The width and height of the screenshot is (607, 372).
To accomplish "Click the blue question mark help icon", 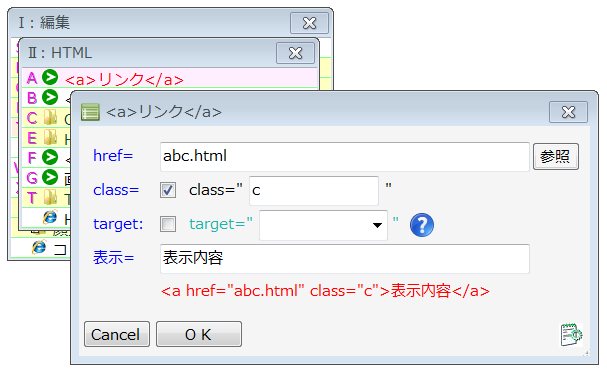I will [x=422, y=225].
